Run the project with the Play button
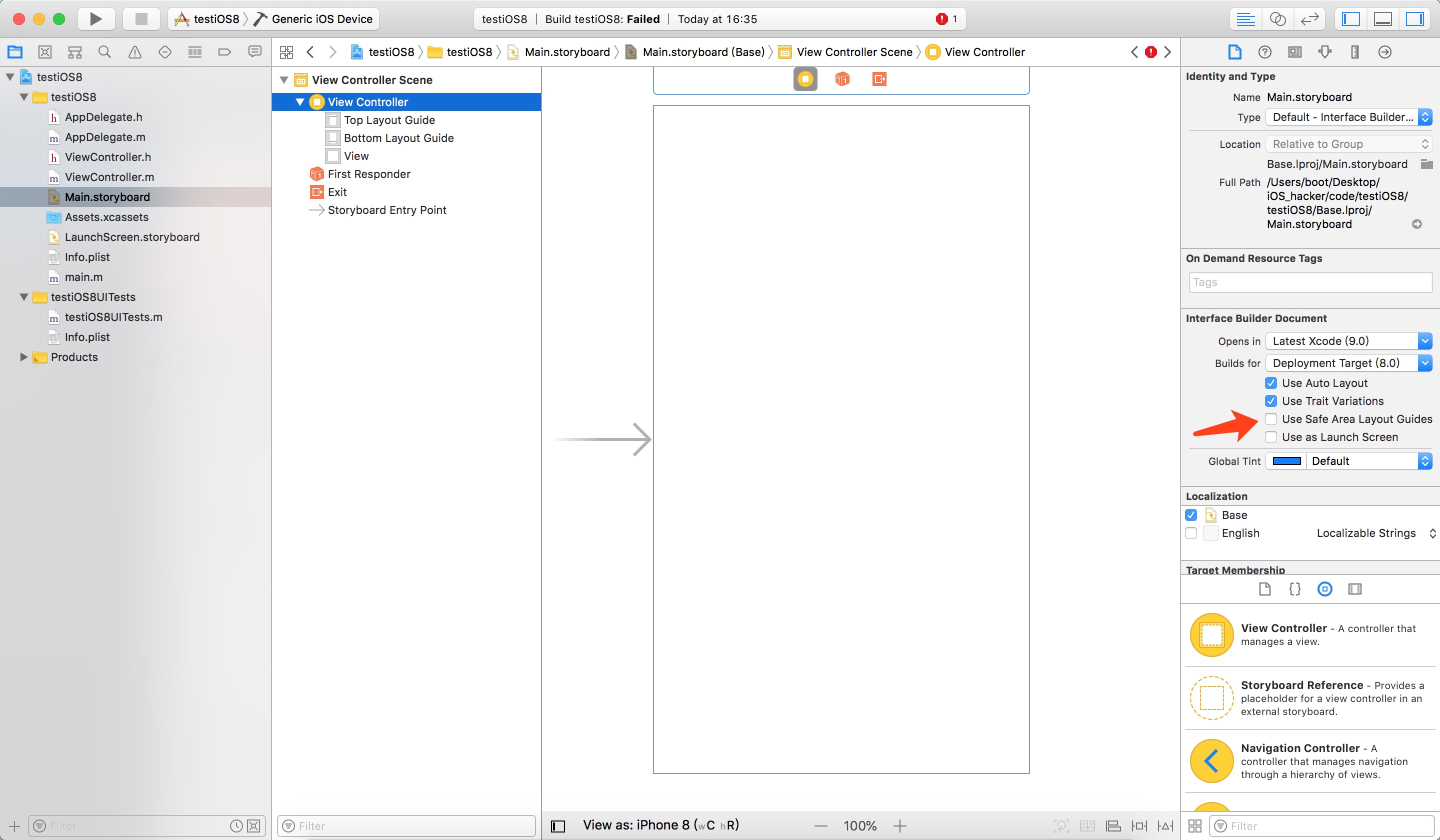Viewport: 1440px width, 840px height. (x=95, y=19)
